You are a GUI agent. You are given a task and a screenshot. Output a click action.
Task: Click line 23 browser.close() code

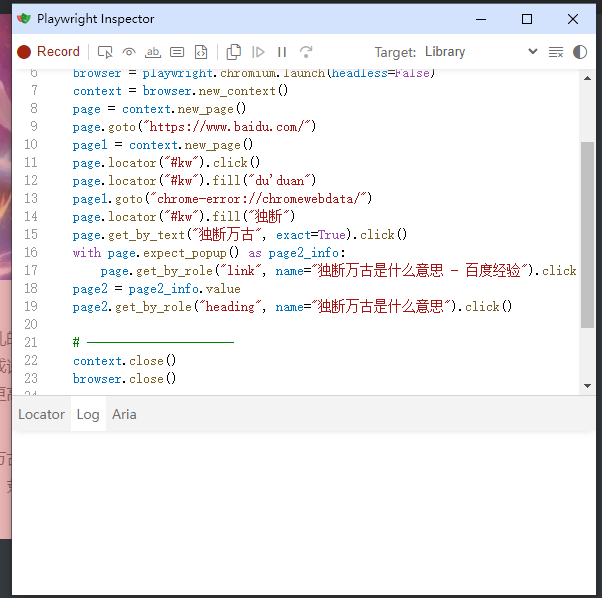(124, 379)
